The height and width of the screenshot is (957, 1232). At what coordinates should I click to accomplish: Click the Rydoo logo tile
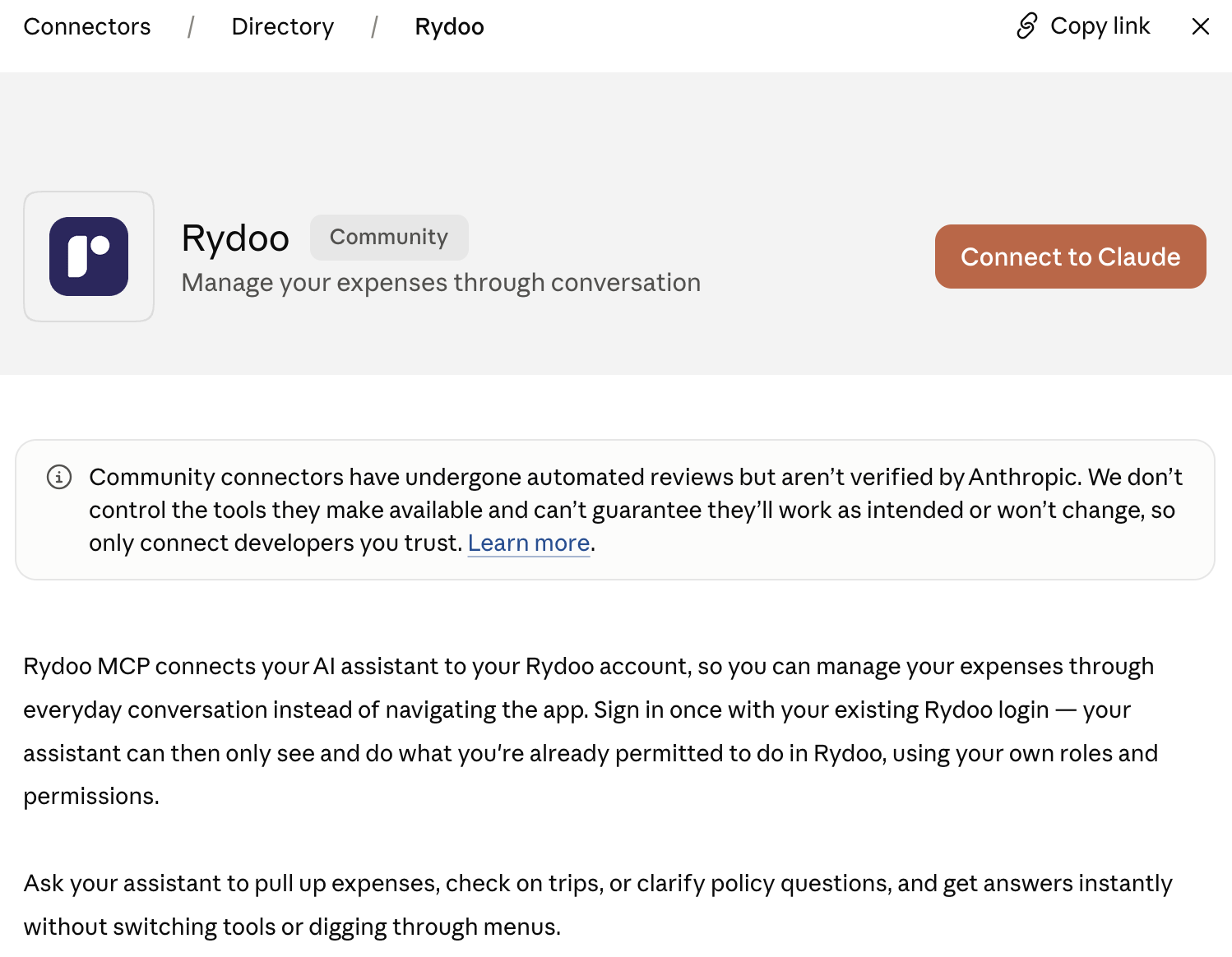(x=89, y=257)
